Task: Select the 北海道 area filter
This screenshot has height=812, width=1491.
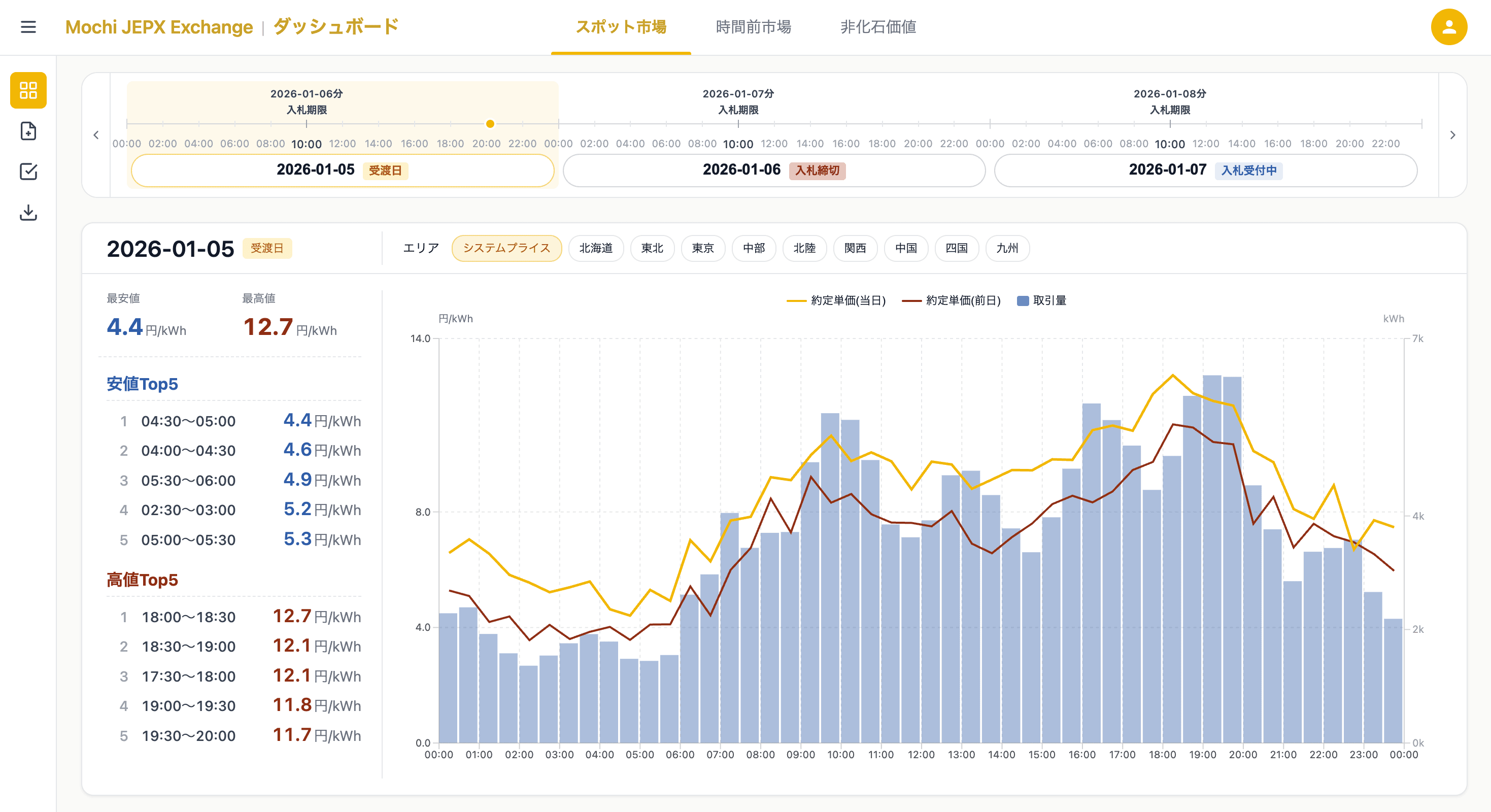Action: (x=596, y=248)
